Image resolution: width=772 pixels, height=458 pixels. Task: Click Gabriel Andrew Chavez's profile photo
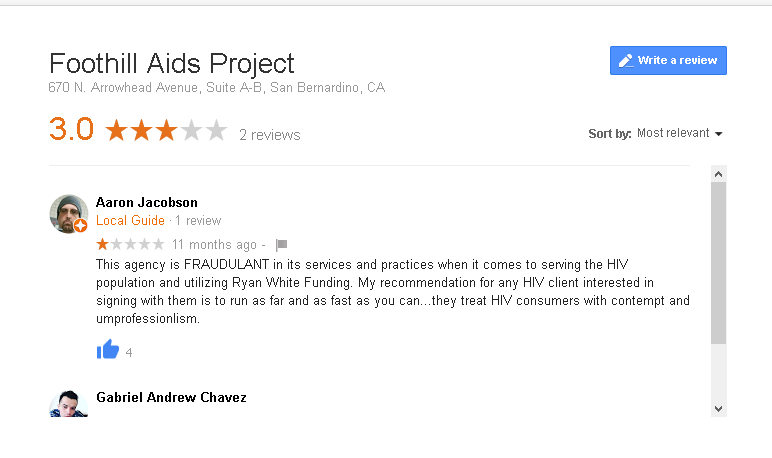(68, 404)
